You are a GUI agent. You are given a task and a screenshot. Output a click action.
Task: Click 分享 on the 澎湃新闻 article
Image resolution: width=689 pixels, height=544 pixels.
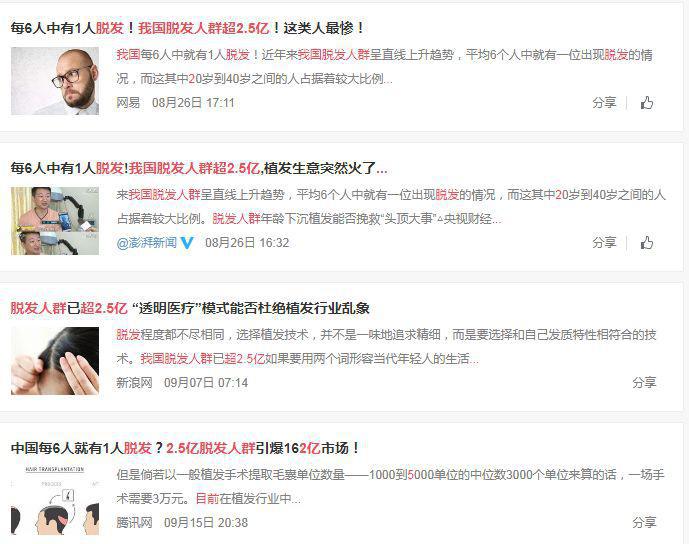[604, 243]
